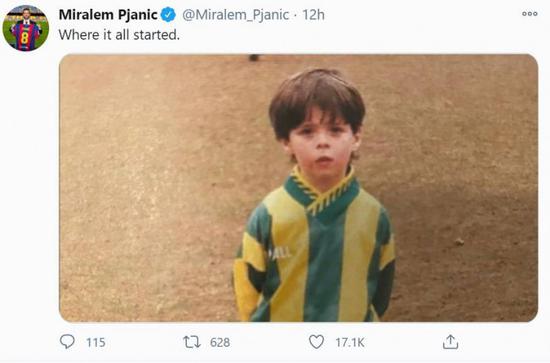The height and width of the screenshot is (363, 550).
Task: Click the 12h timestamp
Action: pyautogui.click(x=313, y=15)
